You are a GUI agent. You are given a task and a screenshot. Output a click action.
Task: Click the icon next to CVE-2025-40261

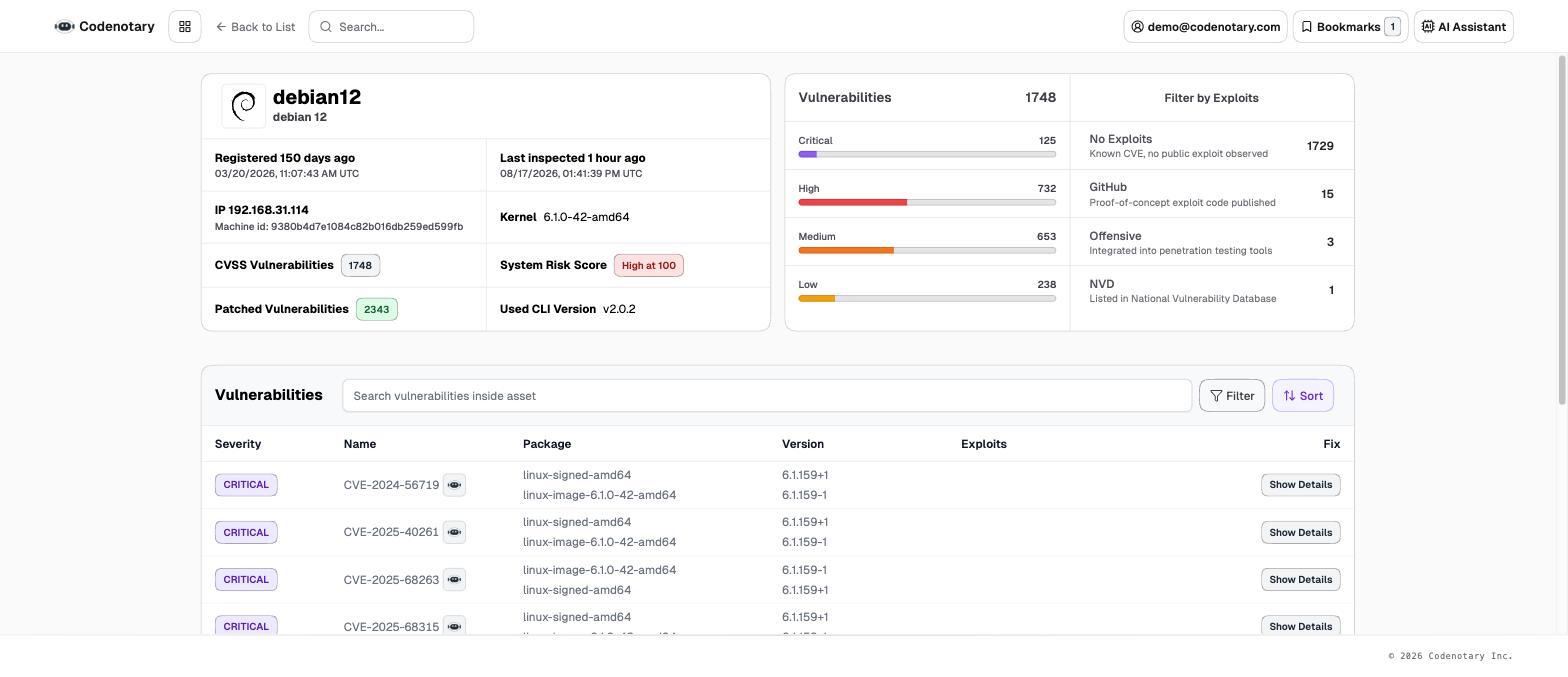[454, 532]
